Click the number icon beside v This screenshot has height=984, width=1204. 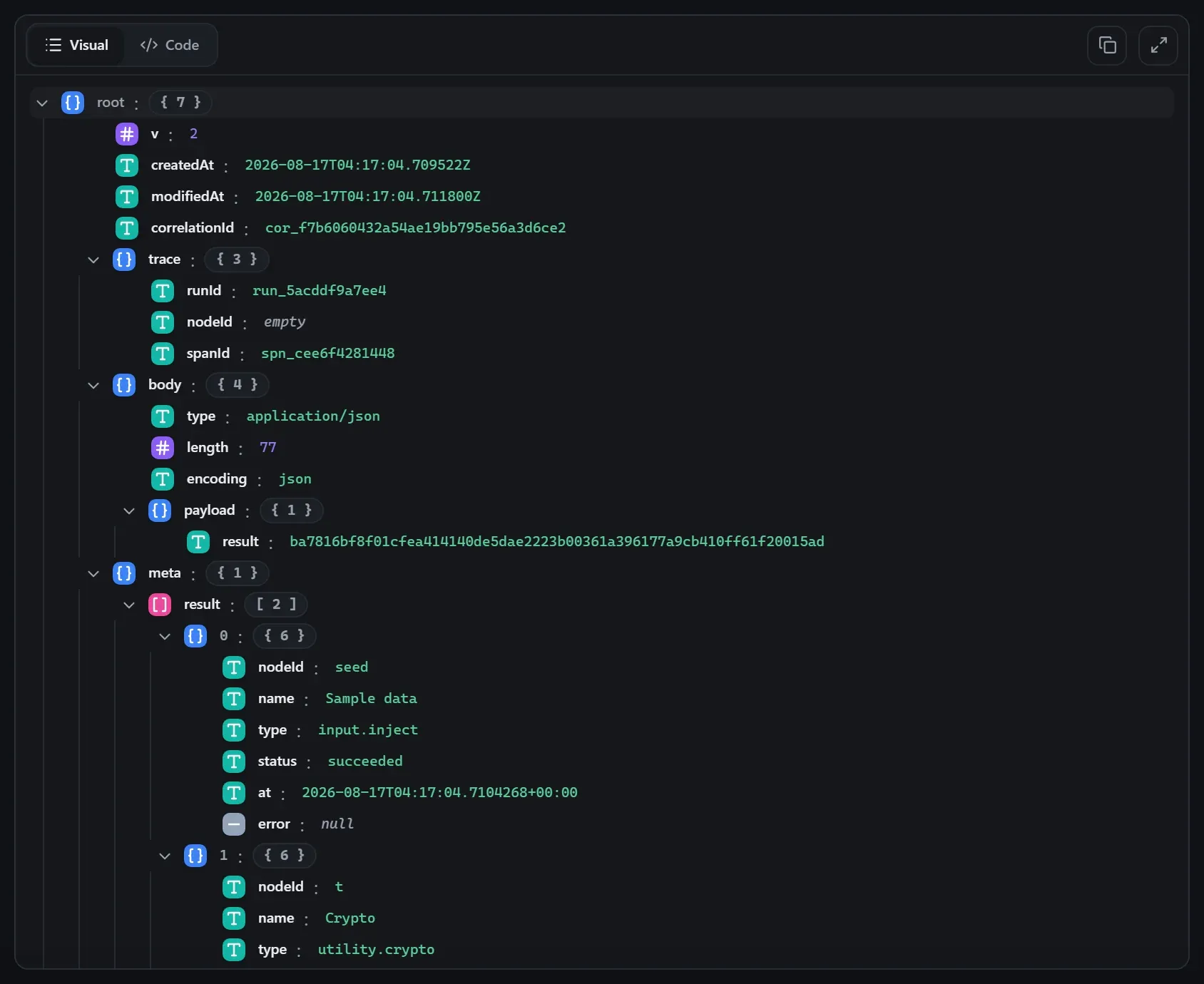(x=127, y=134)
